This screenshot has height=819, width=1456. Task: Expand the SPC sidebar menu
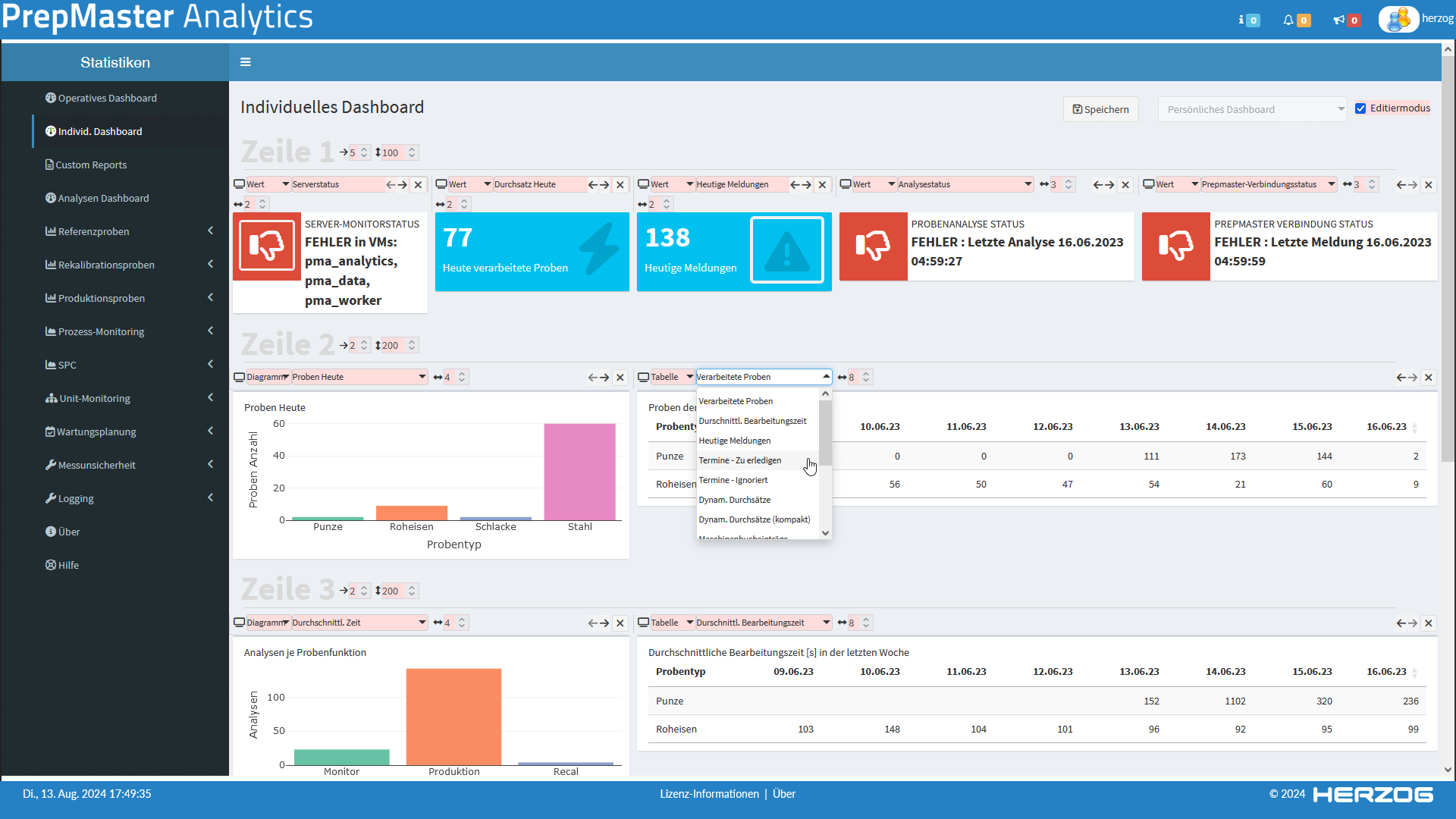pyautogui.click(x=129, y=365)
